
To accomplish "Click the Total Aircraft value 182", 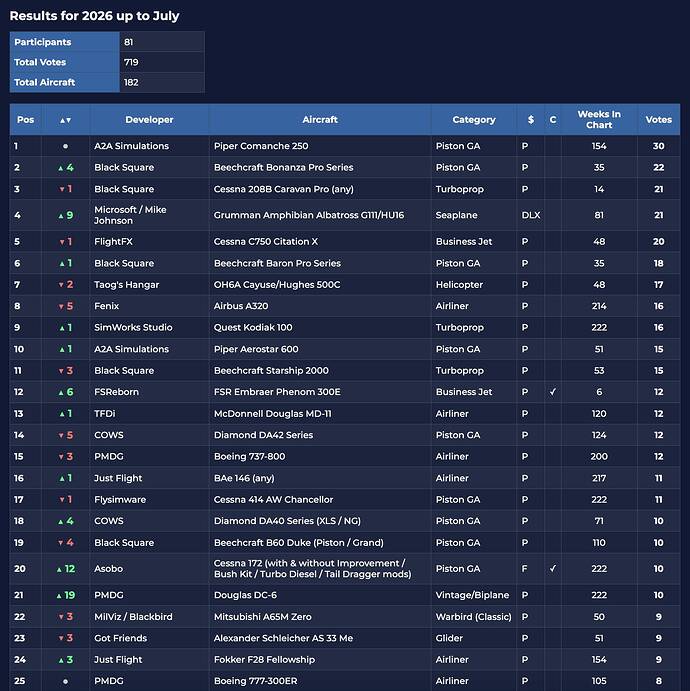I will click(131, 82).
